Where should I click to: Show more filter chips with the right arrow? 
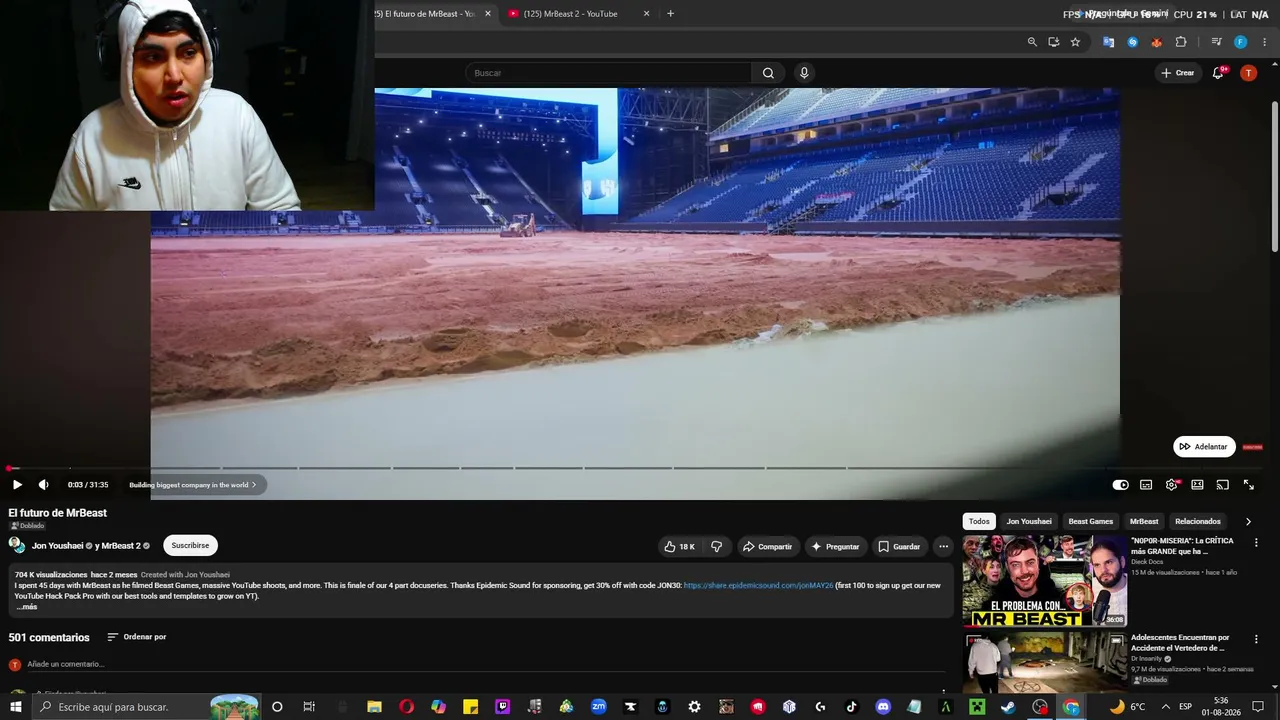[x=1248, y=521]
